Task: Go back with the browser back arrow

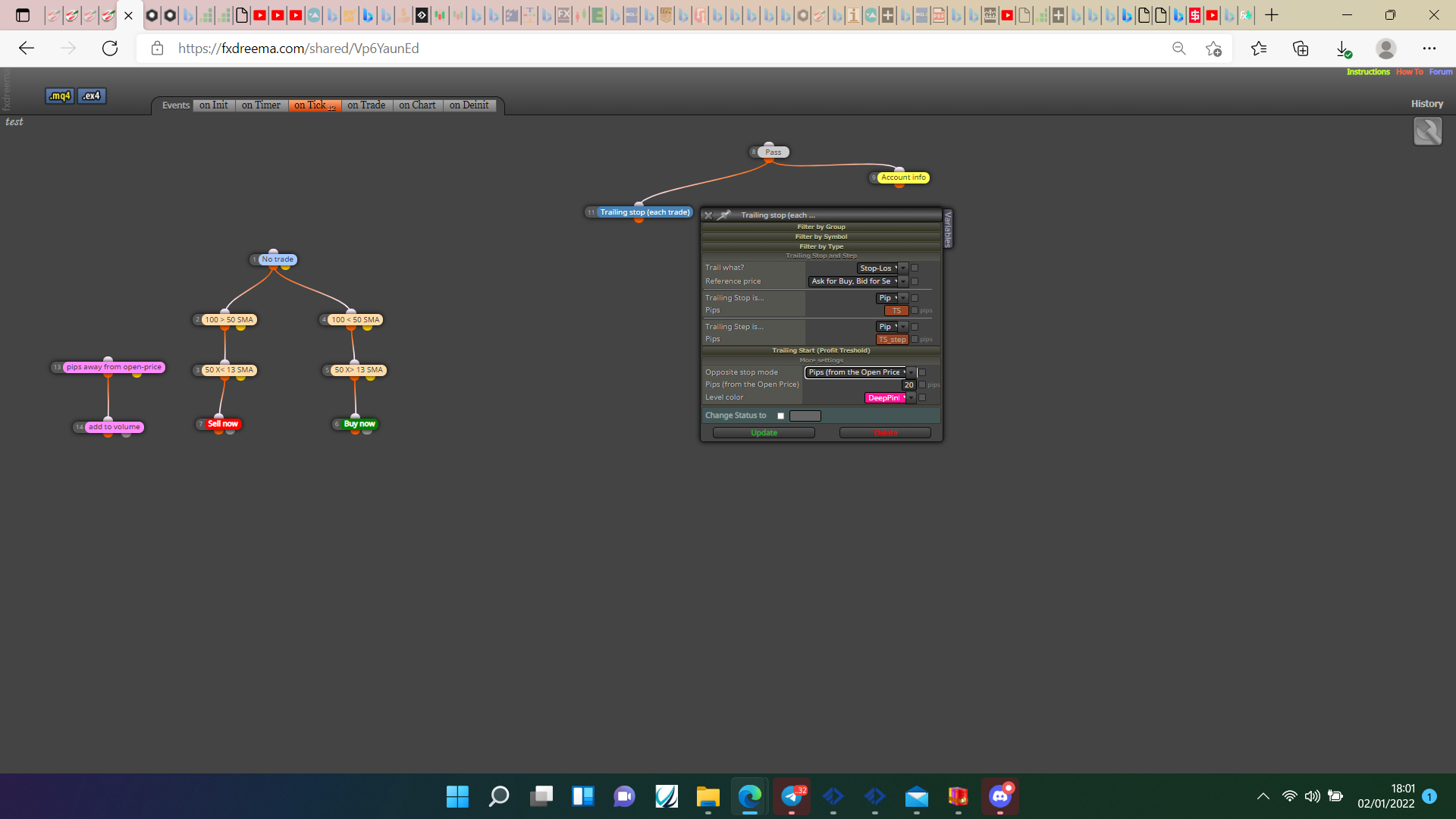Action: point(27,49)
